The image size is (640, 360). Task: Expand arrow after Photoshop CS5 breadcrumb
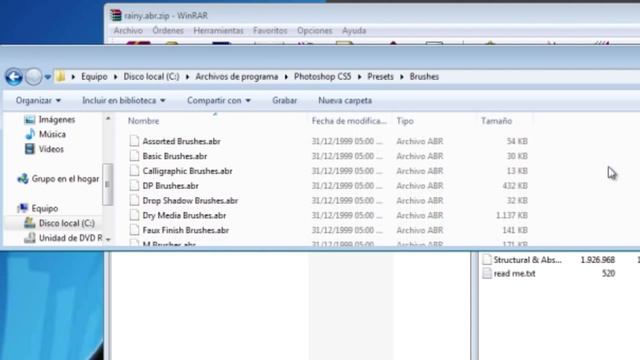[360, 77]
